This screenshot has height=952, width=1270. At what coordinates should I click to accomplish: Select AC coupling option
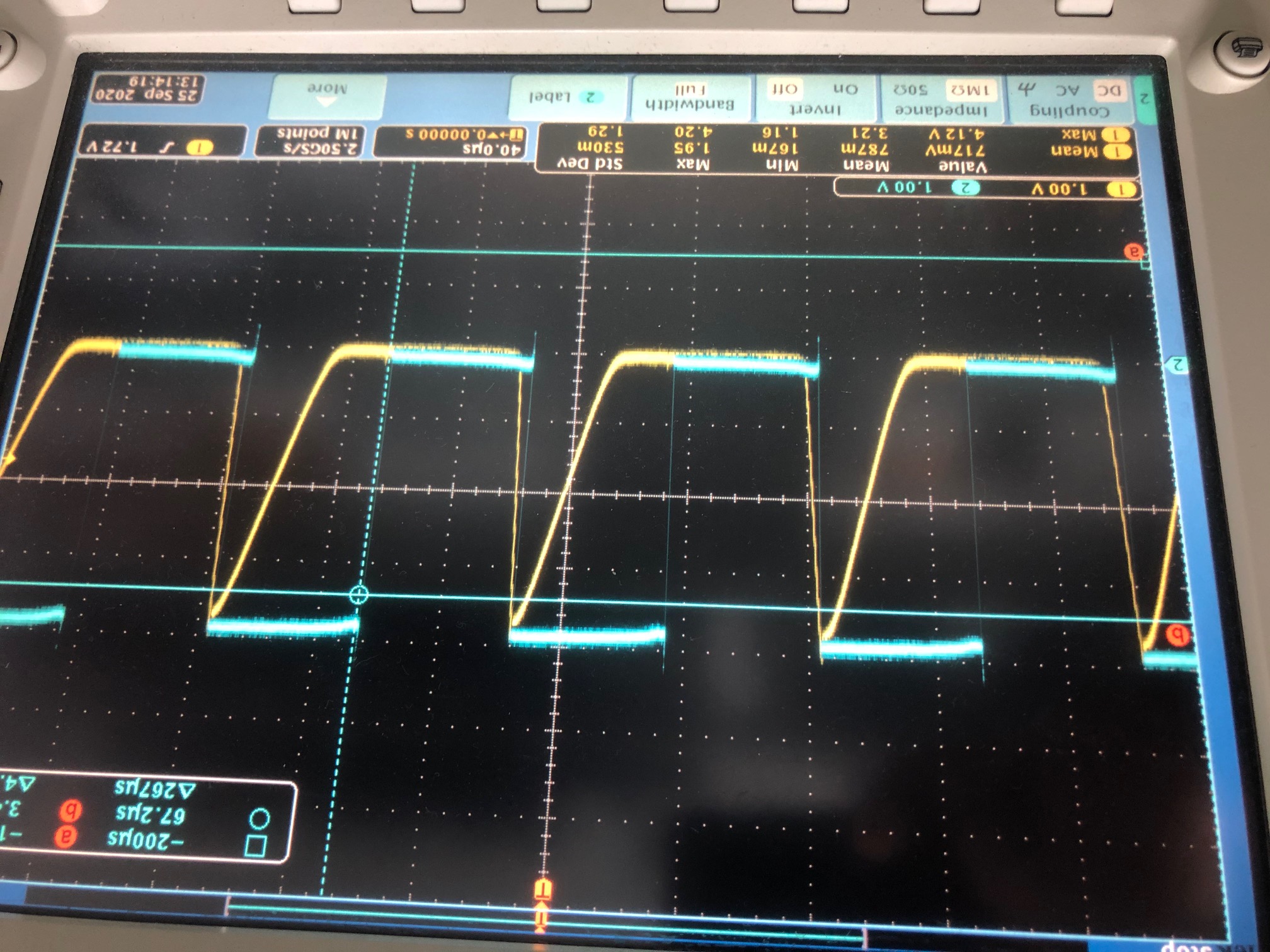coord(1067,91)
